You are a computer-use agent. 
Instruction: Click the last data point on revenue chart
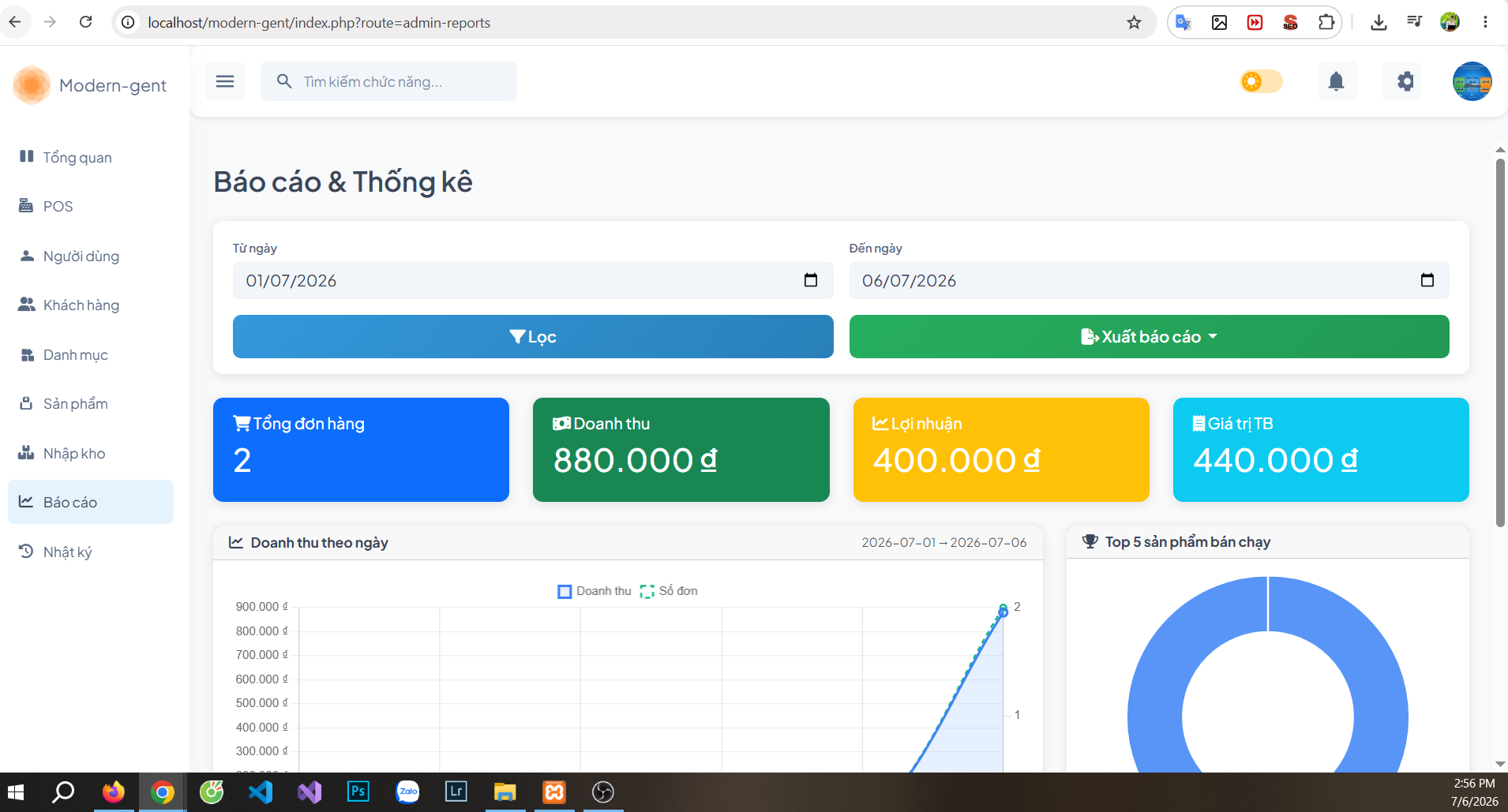point(1003,612)
